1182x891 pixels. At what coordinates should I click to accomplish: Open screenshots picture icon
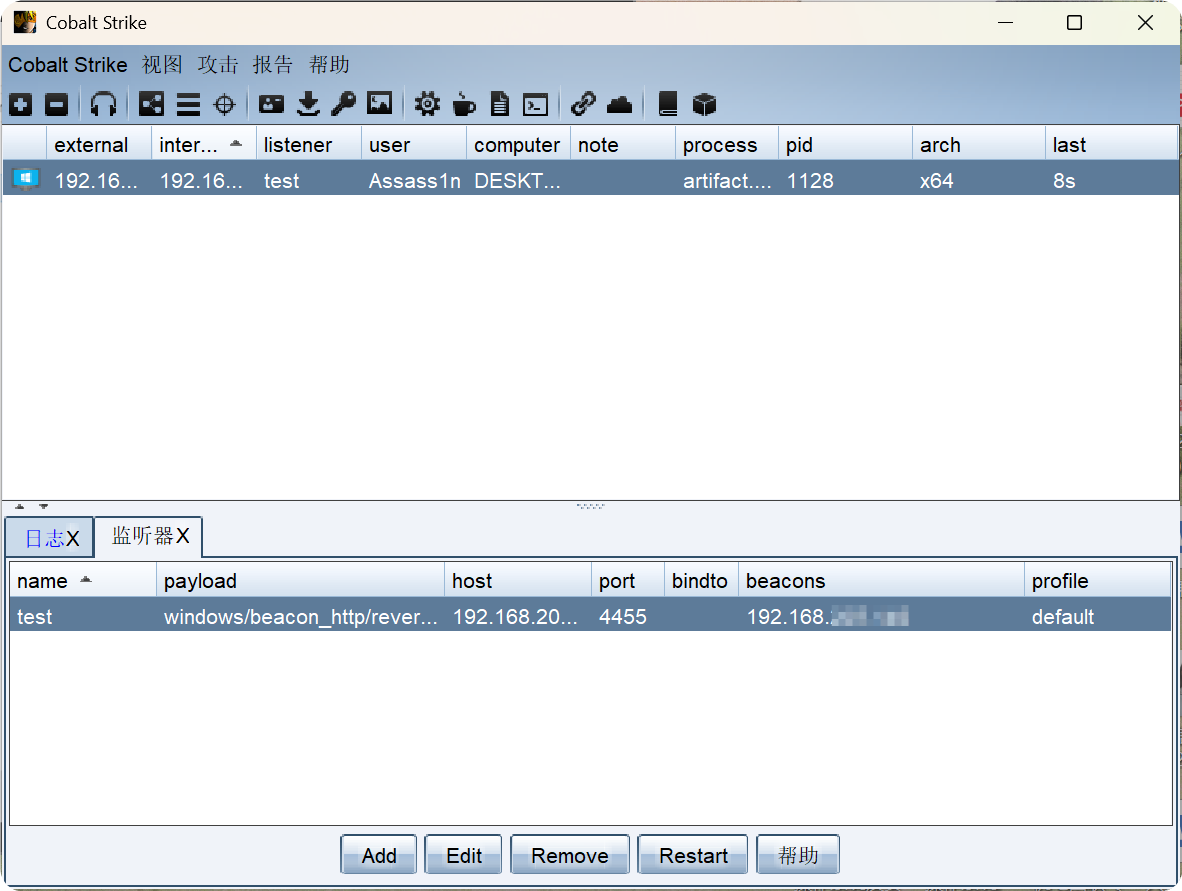click(380, 103)
